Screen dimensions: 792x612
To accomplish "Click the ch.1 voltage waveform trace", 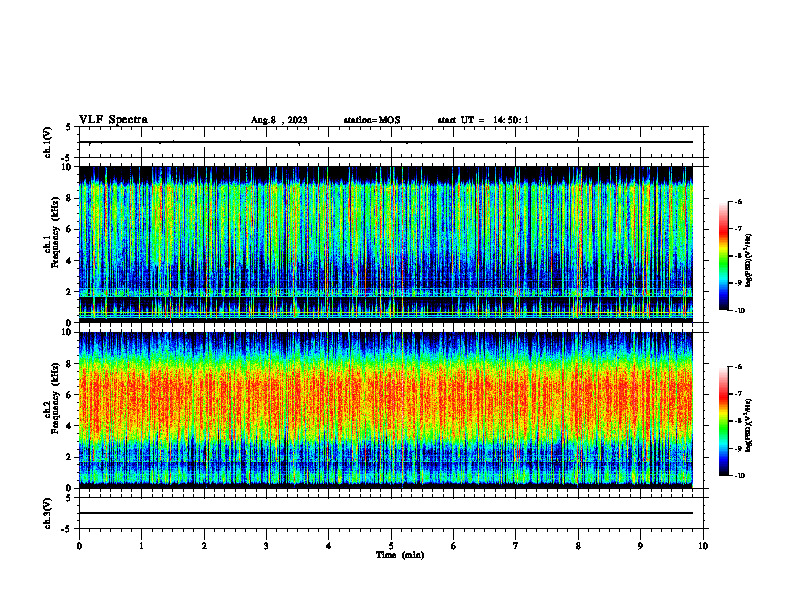I will pos(386,142).
